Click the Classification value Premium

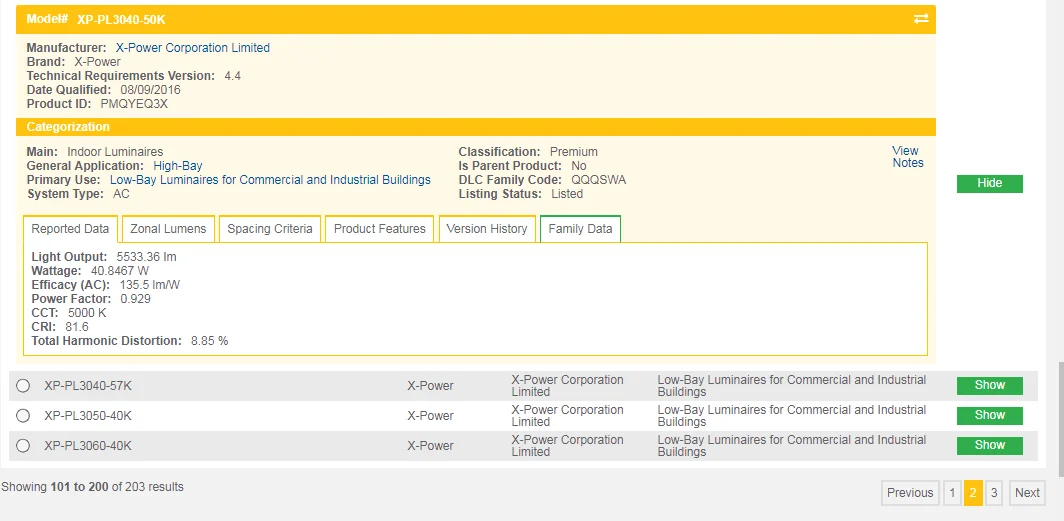click(573, 152)
